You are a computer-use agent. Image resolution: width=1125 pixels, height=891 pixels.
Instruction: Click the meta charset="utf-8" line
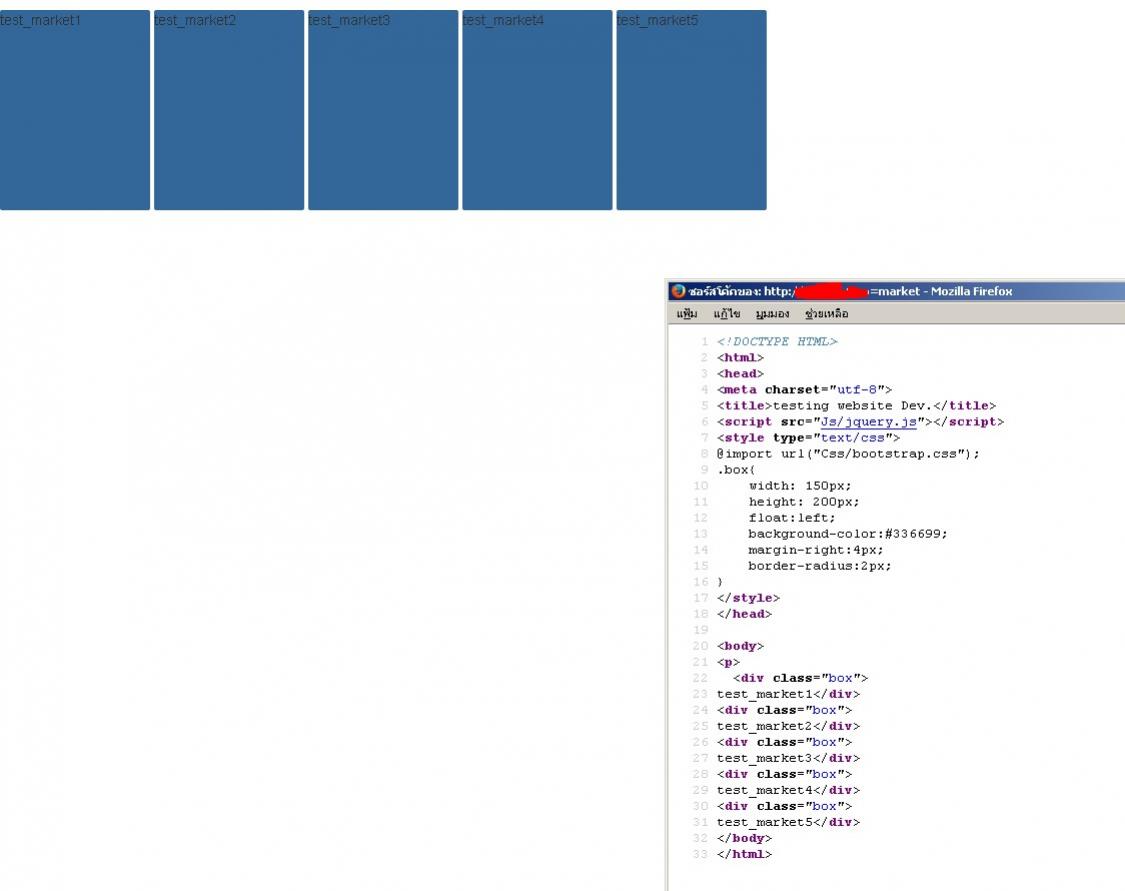tap(804, 390)
